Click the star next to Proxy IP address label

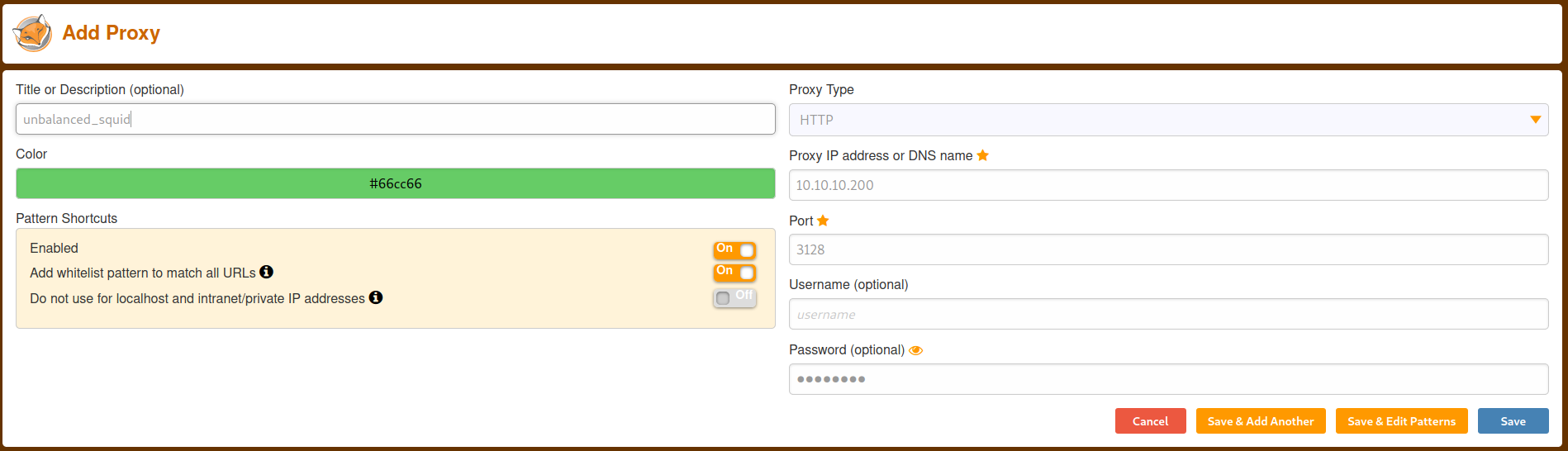coord(983,155)
